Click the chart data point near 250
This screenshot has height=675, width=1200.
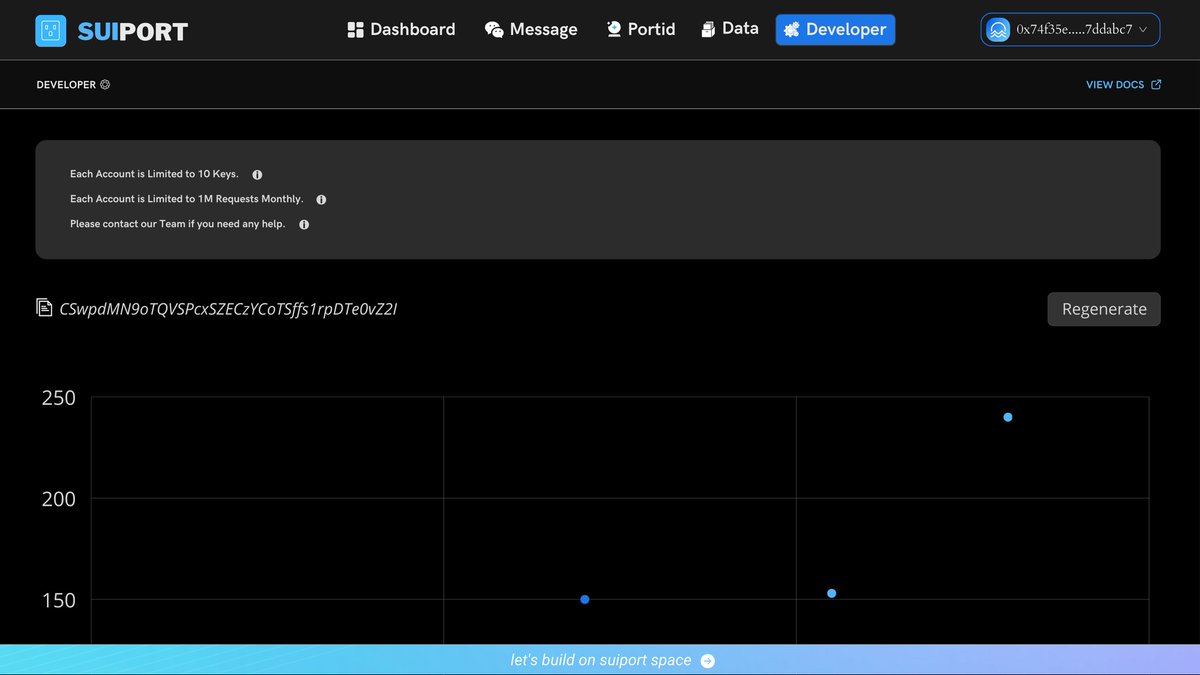coord(1008,417)
